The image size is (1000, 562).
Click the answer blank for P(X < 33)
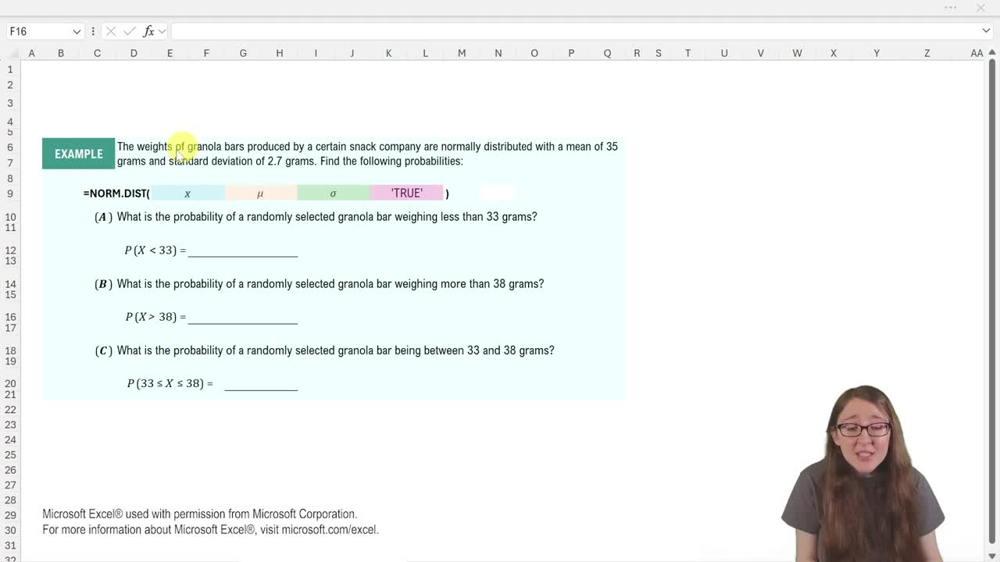[243, 251]
